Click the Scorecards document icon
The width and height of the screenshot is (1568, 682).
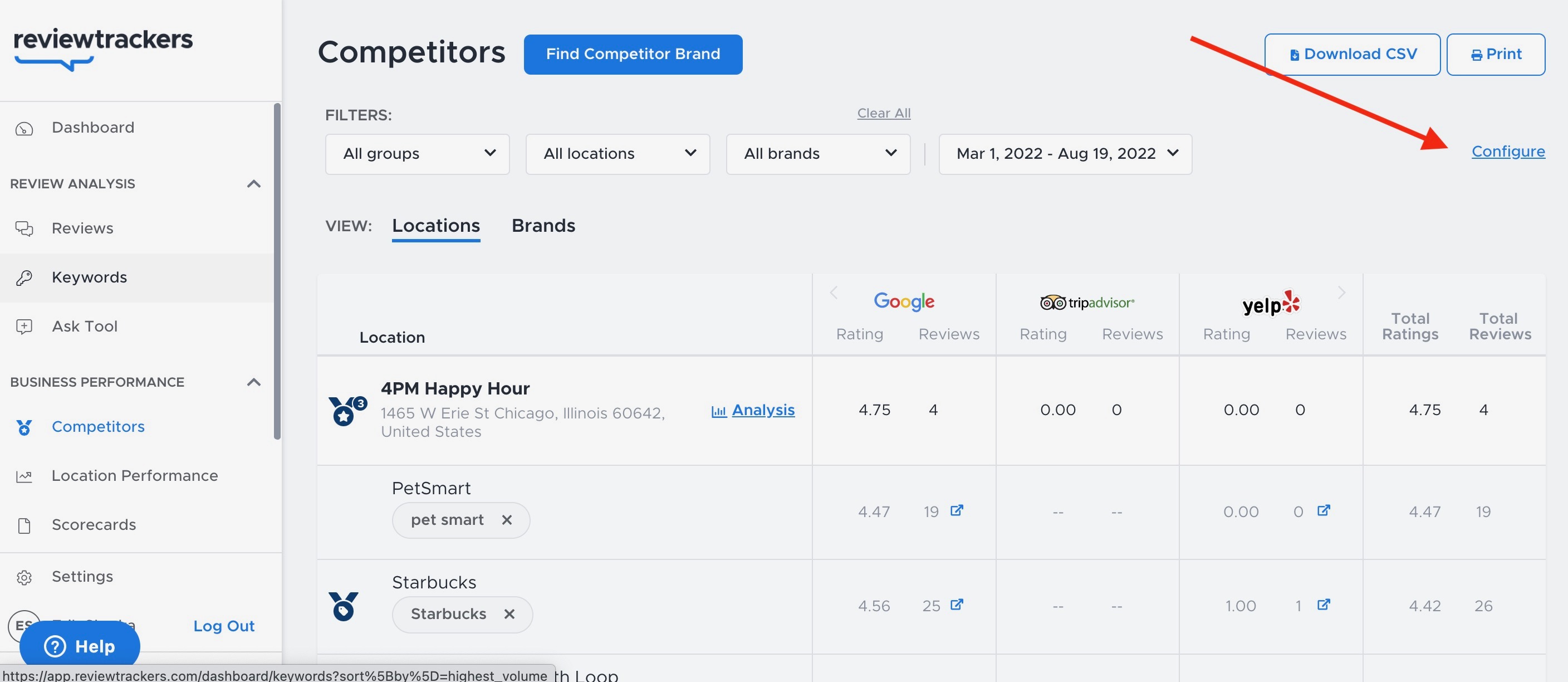[24, 525]
